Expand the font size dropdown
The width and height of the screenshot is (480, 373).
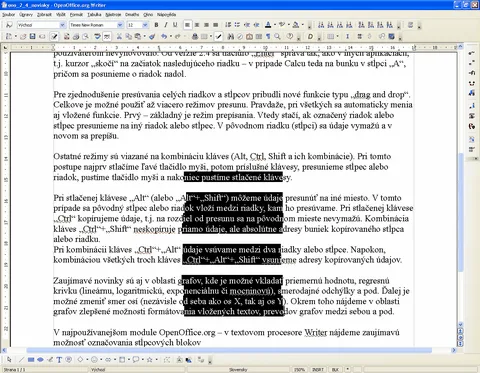(x=145, y=25)
